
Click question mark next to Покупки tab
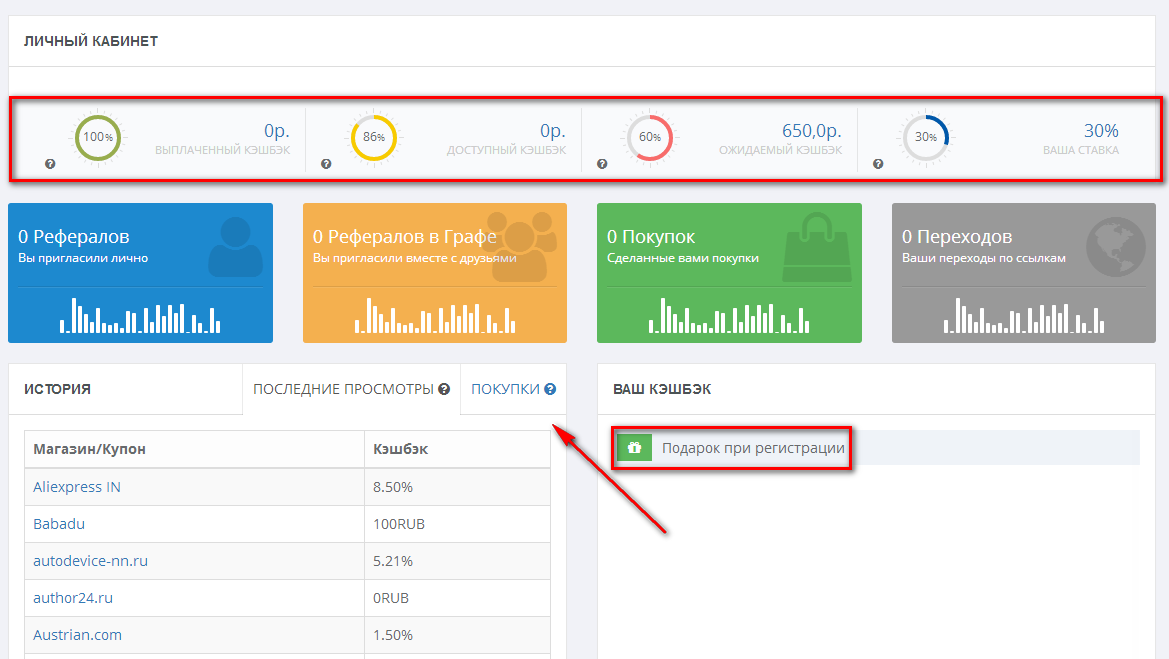pyautogui.click(x=550, y=389)
